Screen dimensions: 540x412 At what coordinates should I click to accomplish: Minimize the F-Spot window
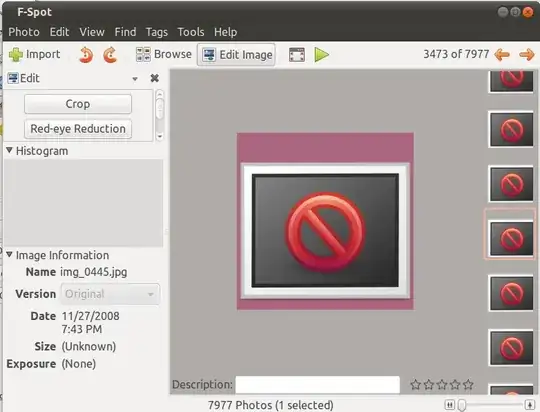(503, 12)
